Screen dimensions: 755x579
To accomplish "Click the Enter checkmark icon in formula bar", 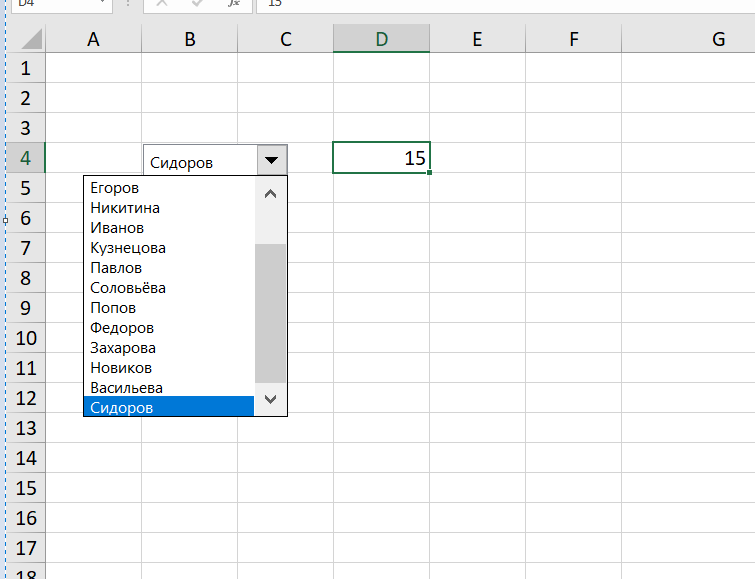I will coord(197,4).
